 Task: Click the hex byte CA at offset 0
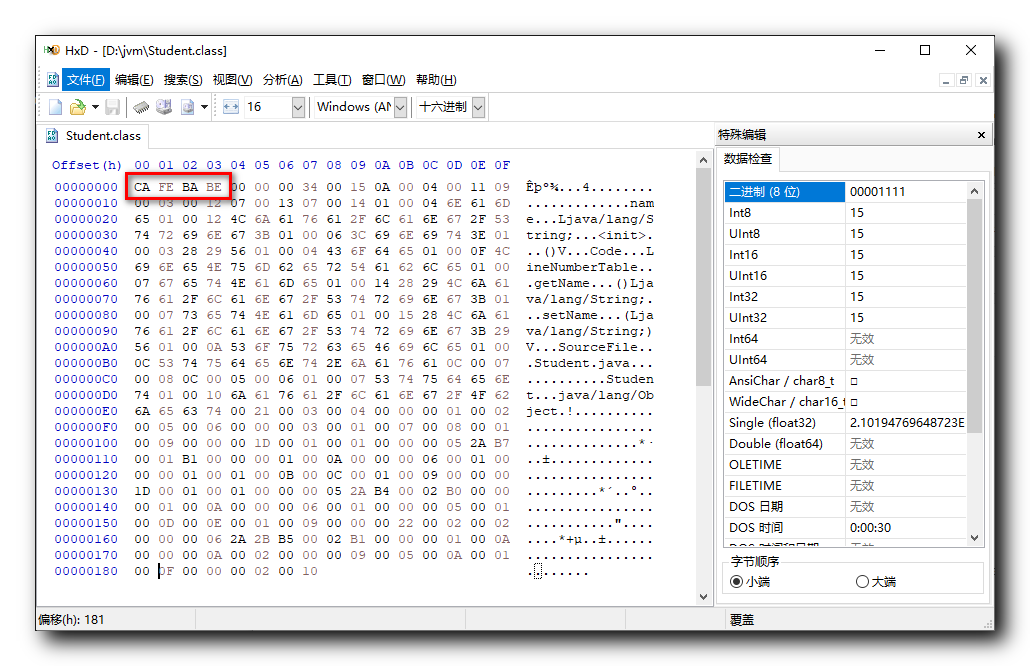142,187
